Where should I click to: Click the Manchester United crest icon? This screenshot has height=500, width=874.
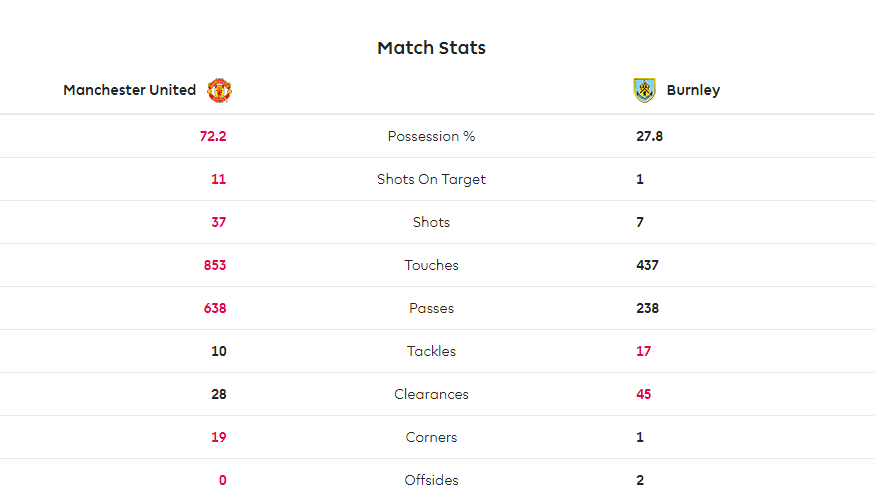[x=219, y=90]
